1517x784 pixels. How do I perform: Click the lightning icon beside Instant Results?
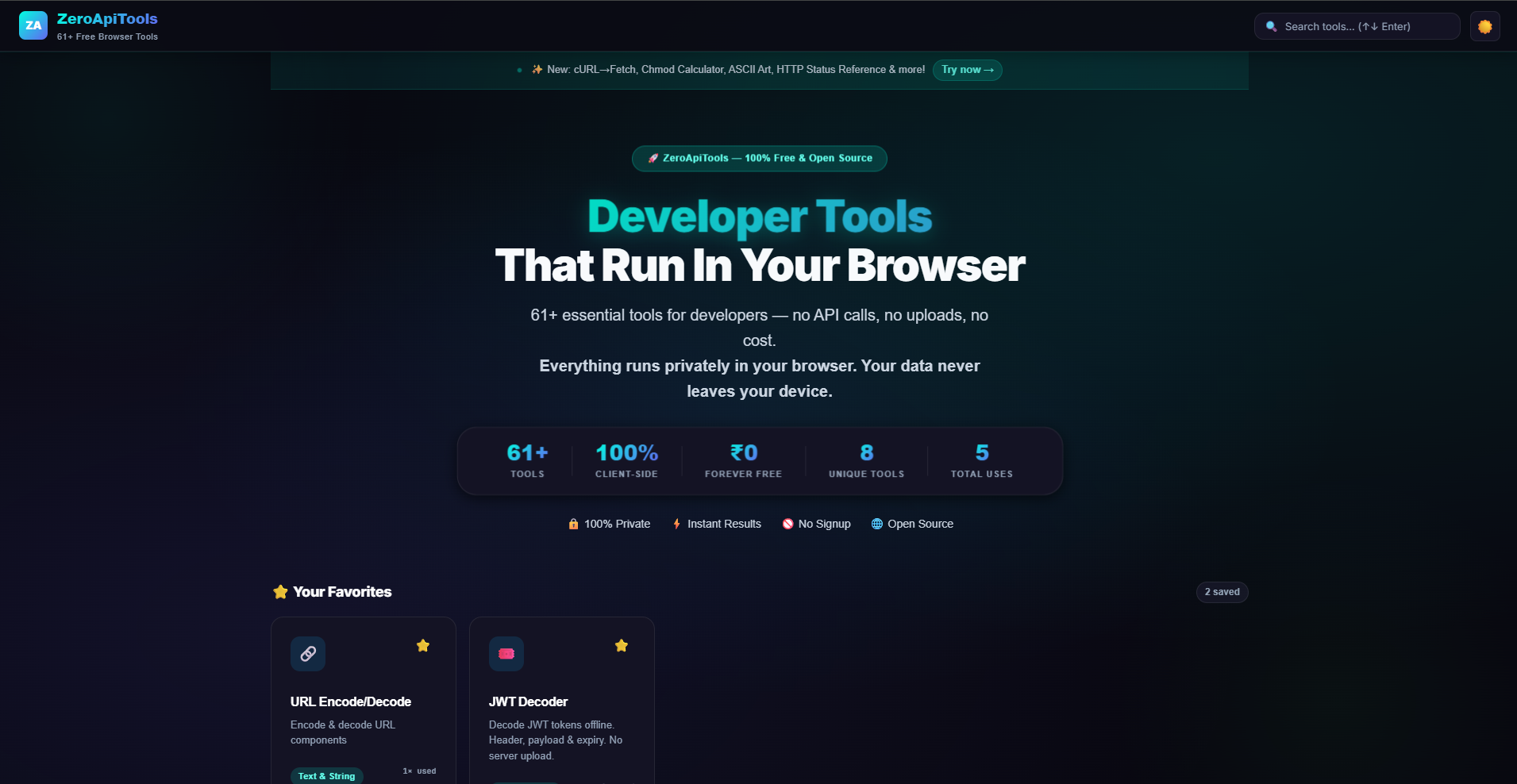(x=676, y=524)
